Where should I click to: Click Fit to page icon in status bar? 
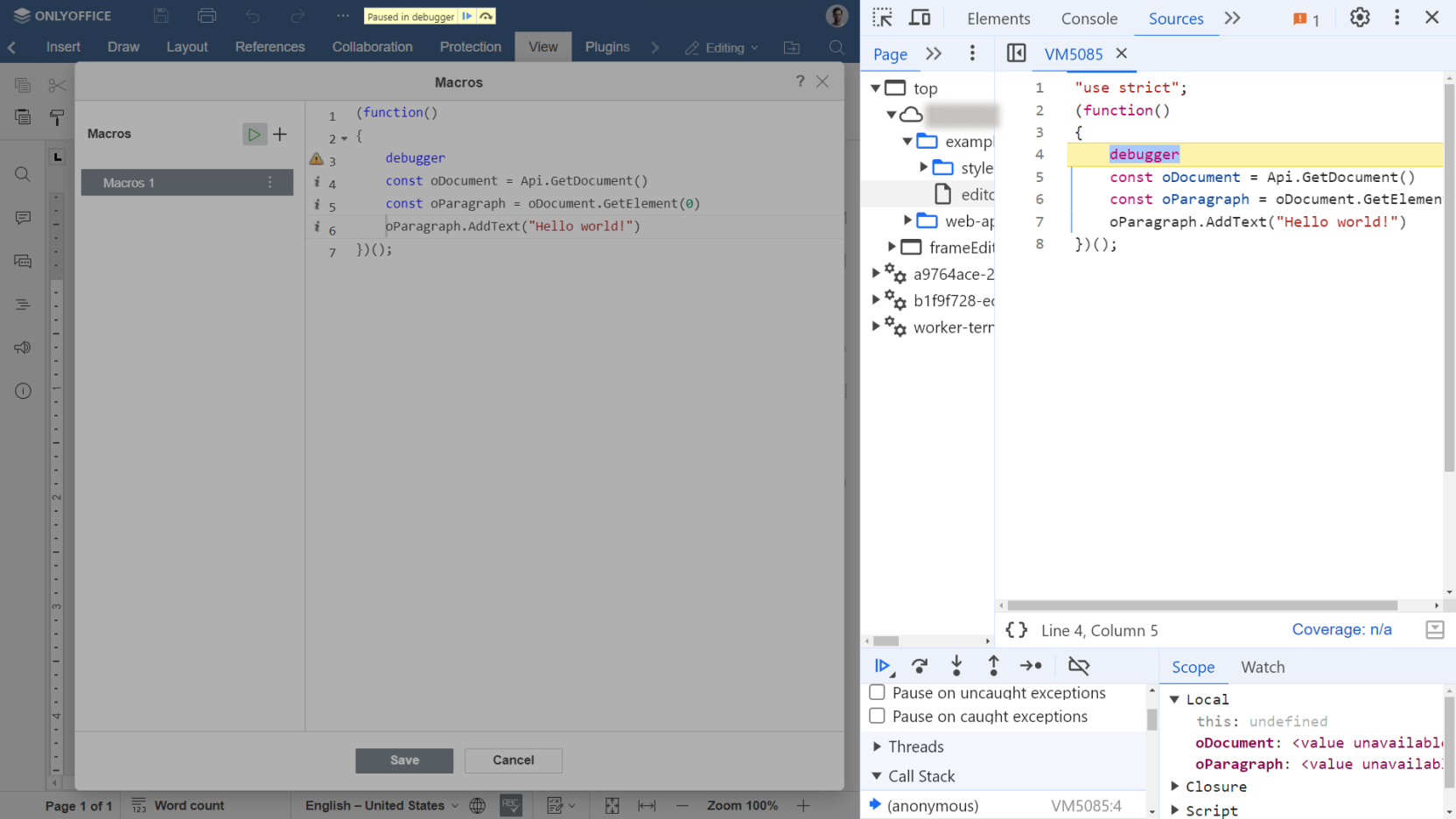tap(612, 805)
